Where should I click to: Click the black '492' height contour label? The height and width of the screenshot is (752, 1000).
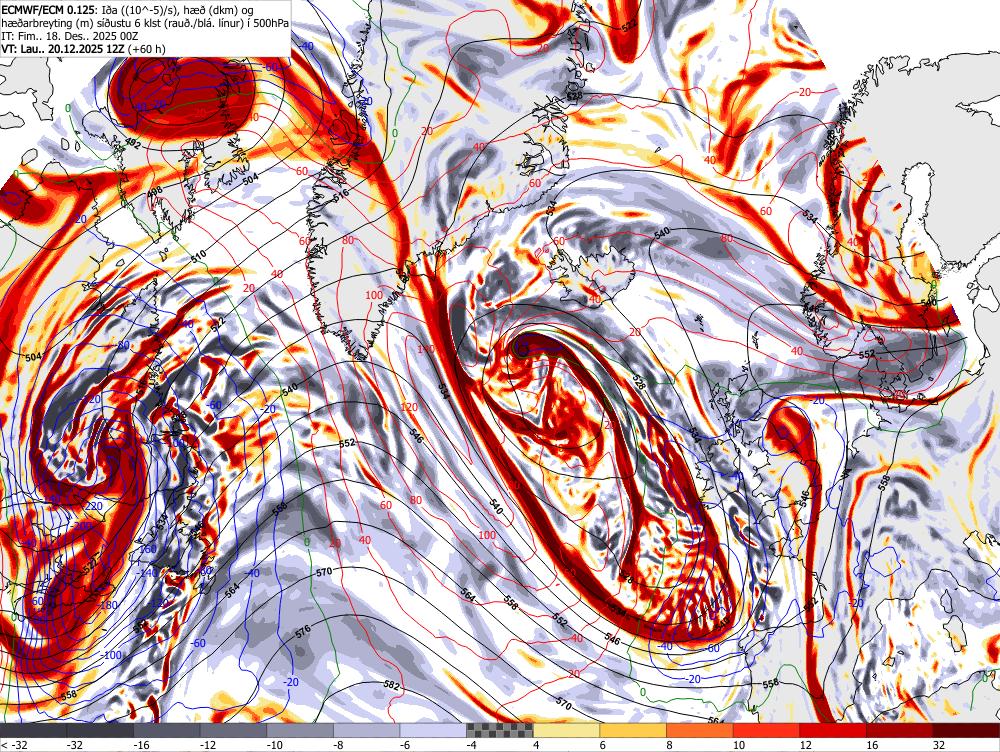tap(132, 144)
